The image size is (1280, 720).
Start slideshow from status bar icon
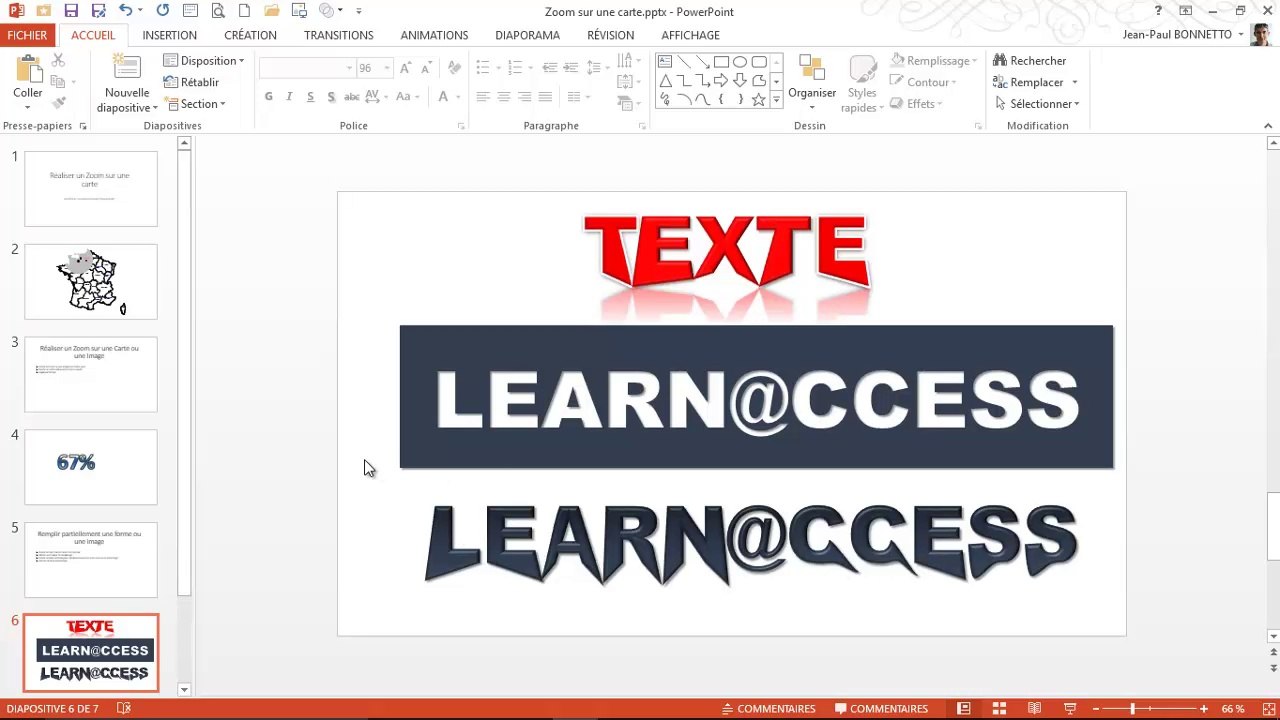click(1070, 709)
